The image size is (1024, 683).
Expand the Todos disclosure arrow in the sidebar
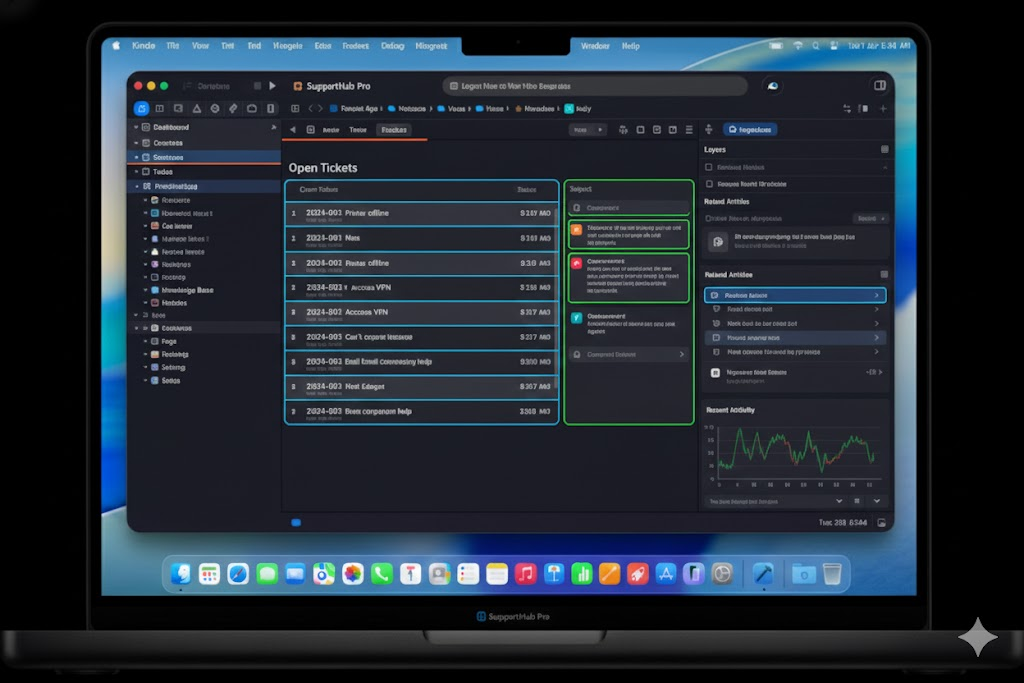136,172
